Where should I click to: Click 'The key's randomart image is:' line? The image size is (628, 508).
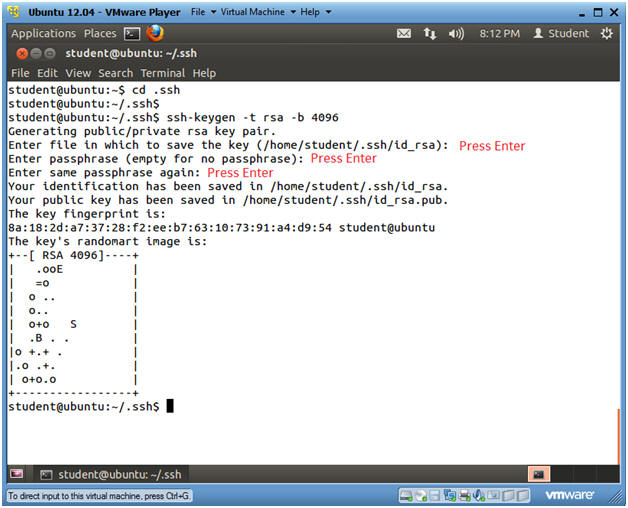pyautogui.click(x=107, y=242)
